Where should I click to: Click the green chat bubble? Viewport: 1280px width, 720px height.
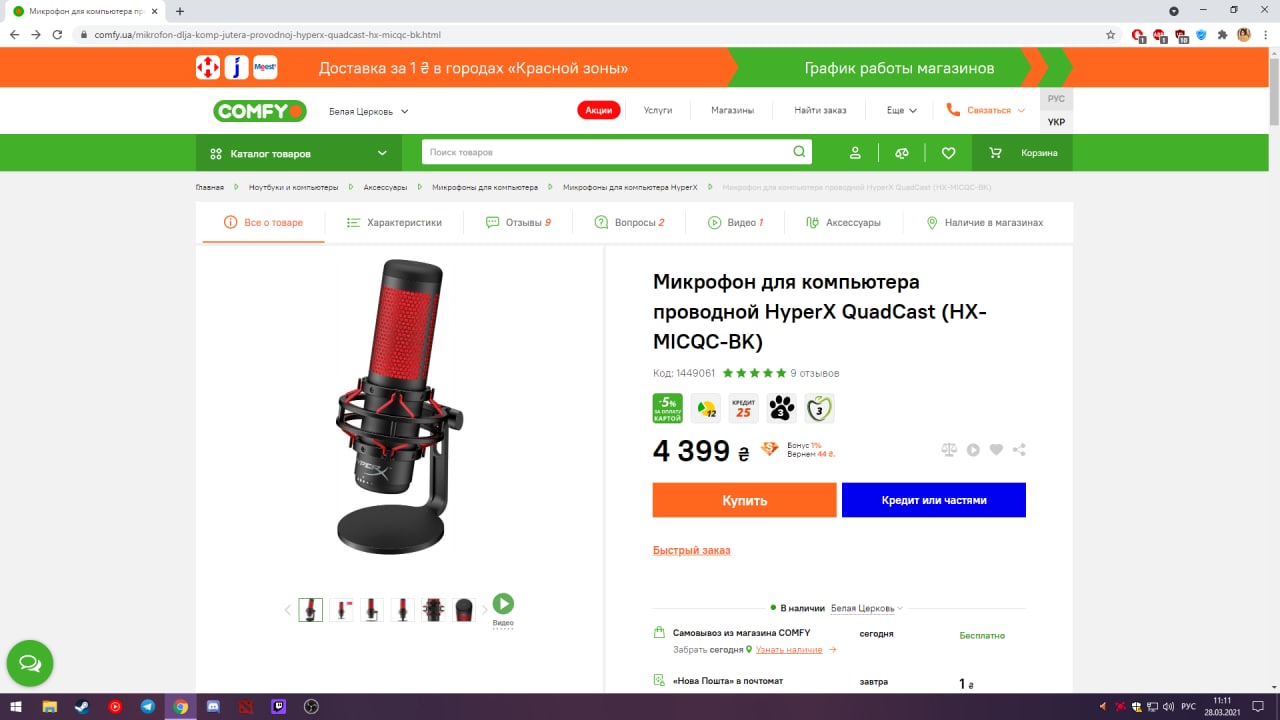click(x=30, y=663)
